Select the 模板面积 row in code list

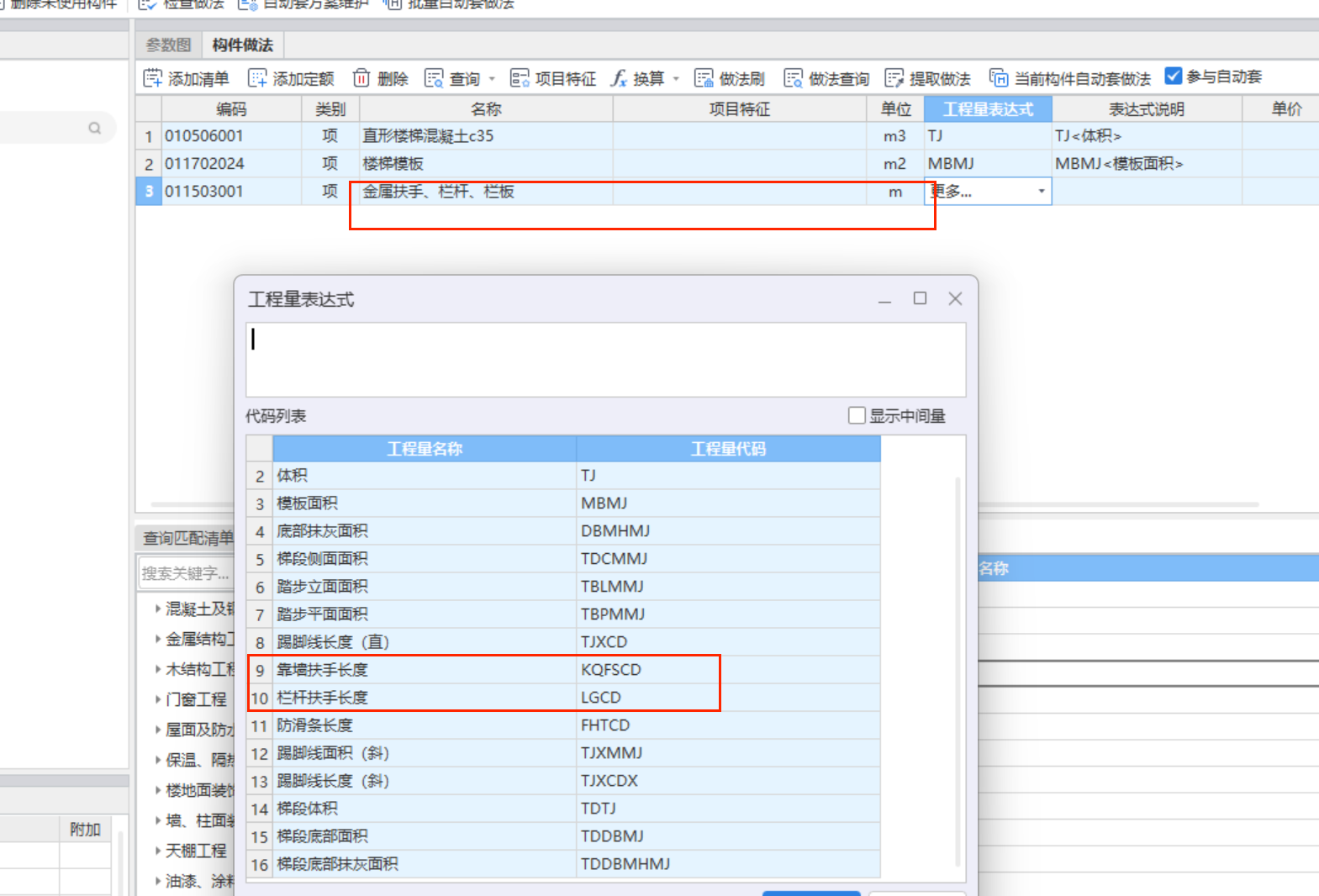pos(563,503)
